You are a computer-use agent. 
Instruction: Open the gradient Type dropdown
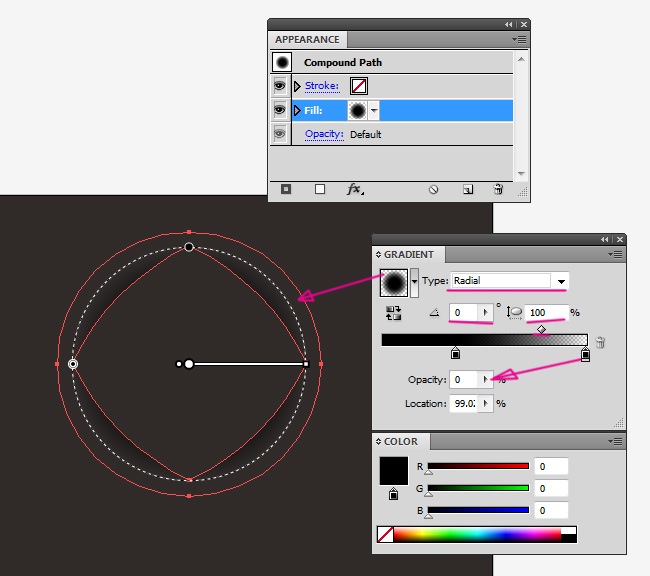click(562, 281)
